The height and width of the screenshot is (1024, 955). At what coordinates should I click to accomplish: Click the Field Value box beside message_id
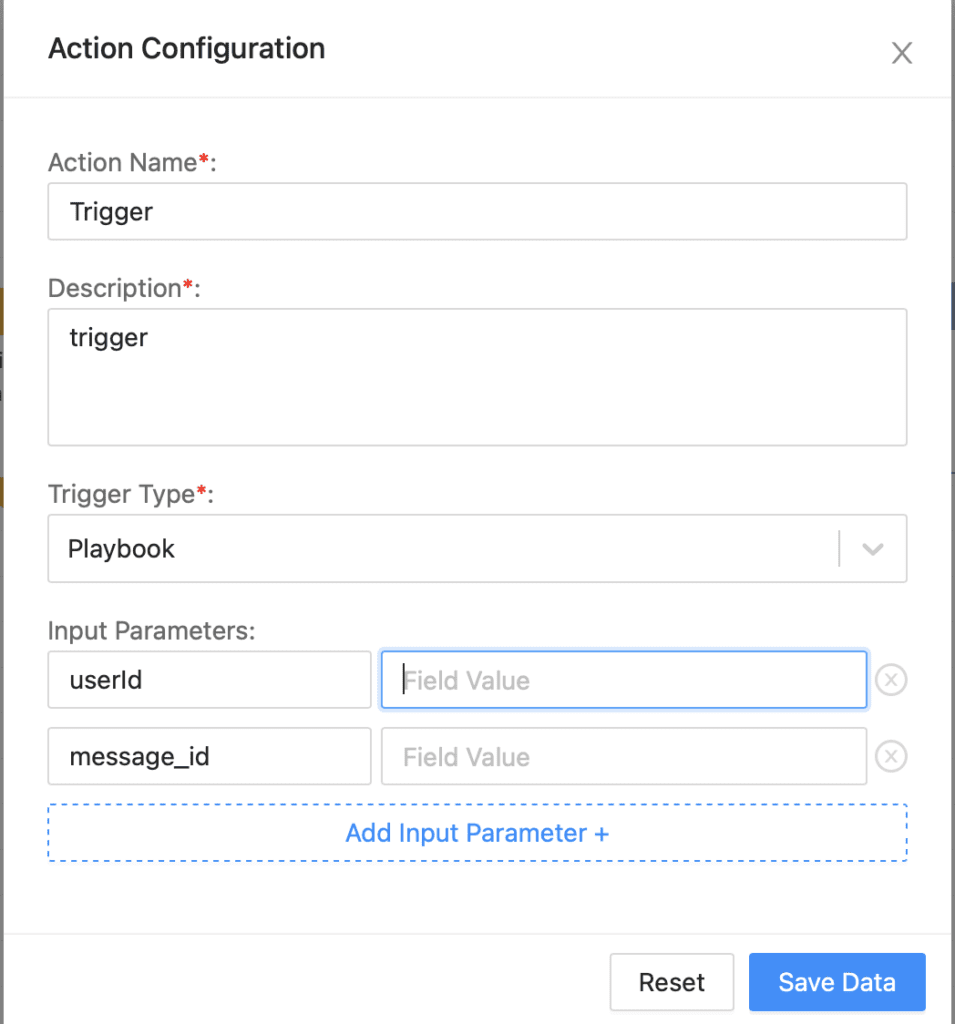[x=624, y=756]
